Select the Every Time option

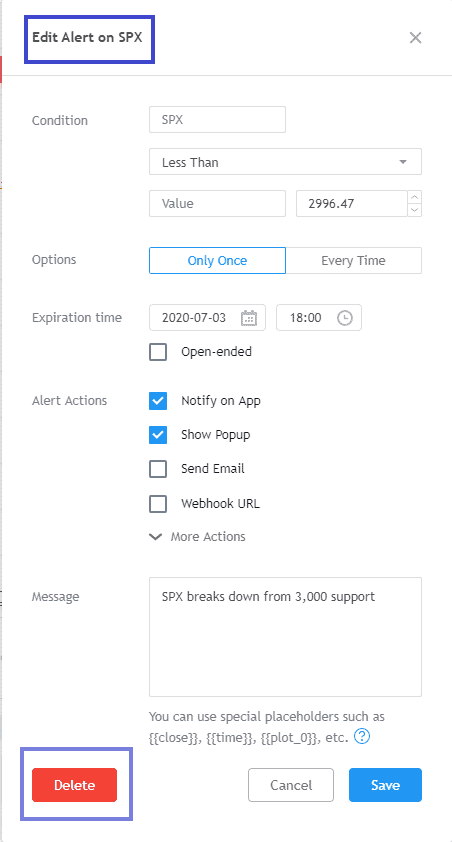[x=353, y=260]
